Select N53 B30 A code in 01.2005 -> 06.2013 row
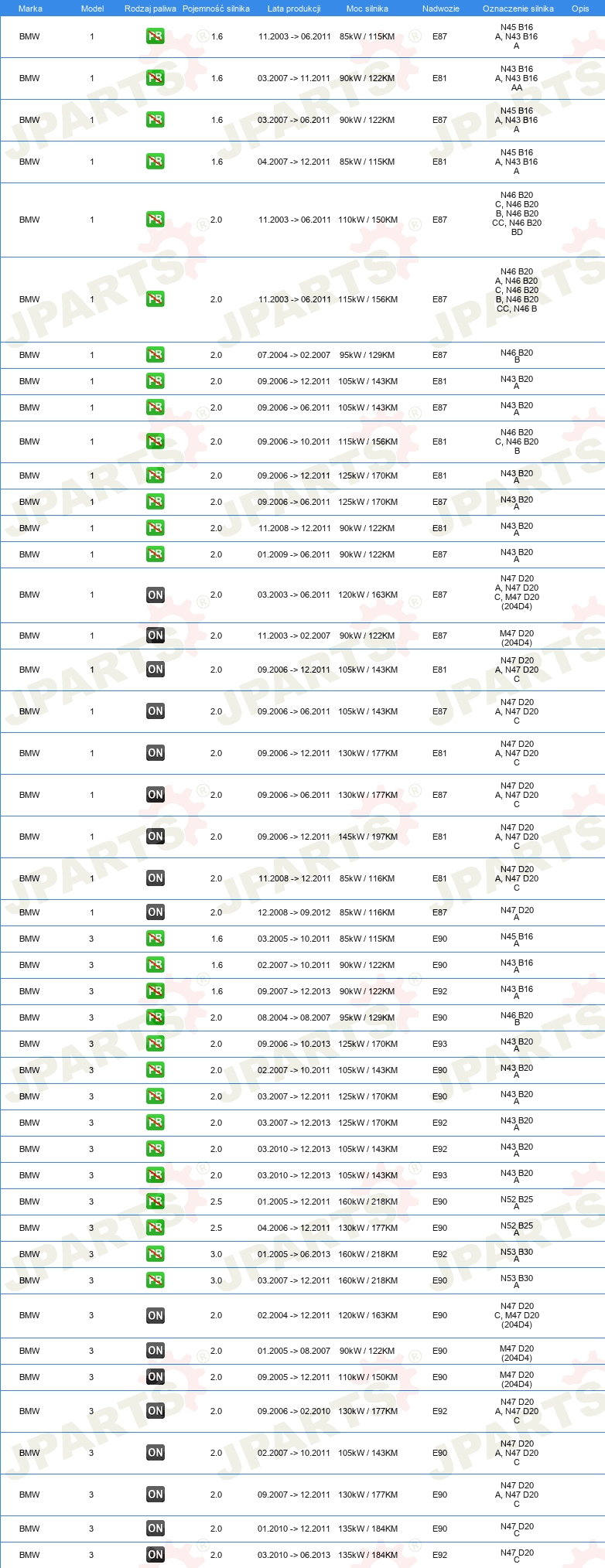The image size is (605, 1568). (x=517, y=1255)
